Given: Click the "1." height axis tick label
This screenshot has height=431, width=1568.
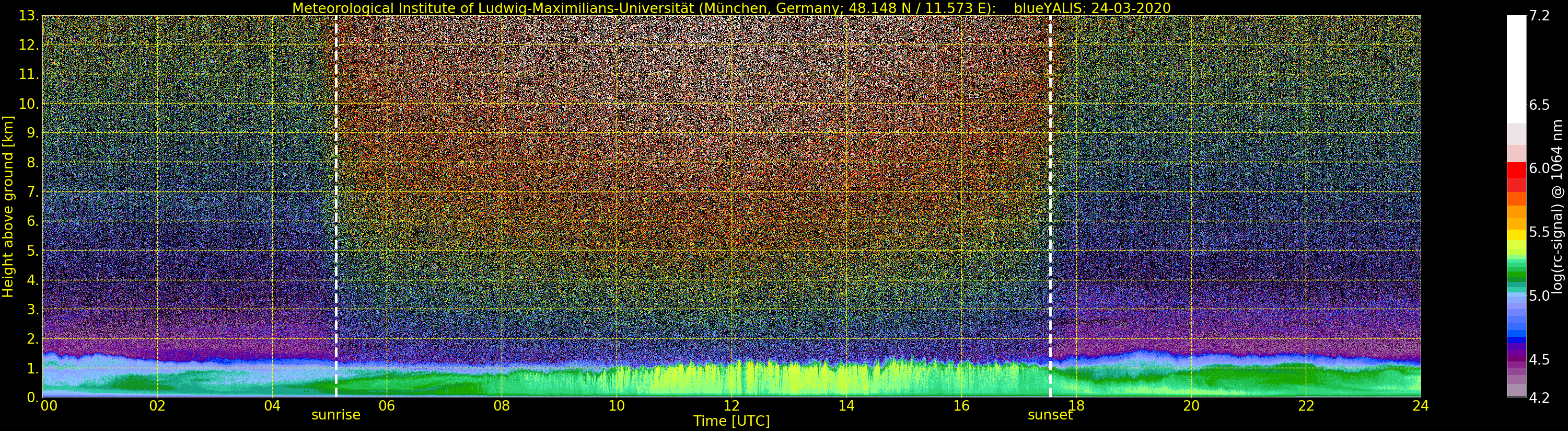Looking at the screenshot, I should coord(33,368).
